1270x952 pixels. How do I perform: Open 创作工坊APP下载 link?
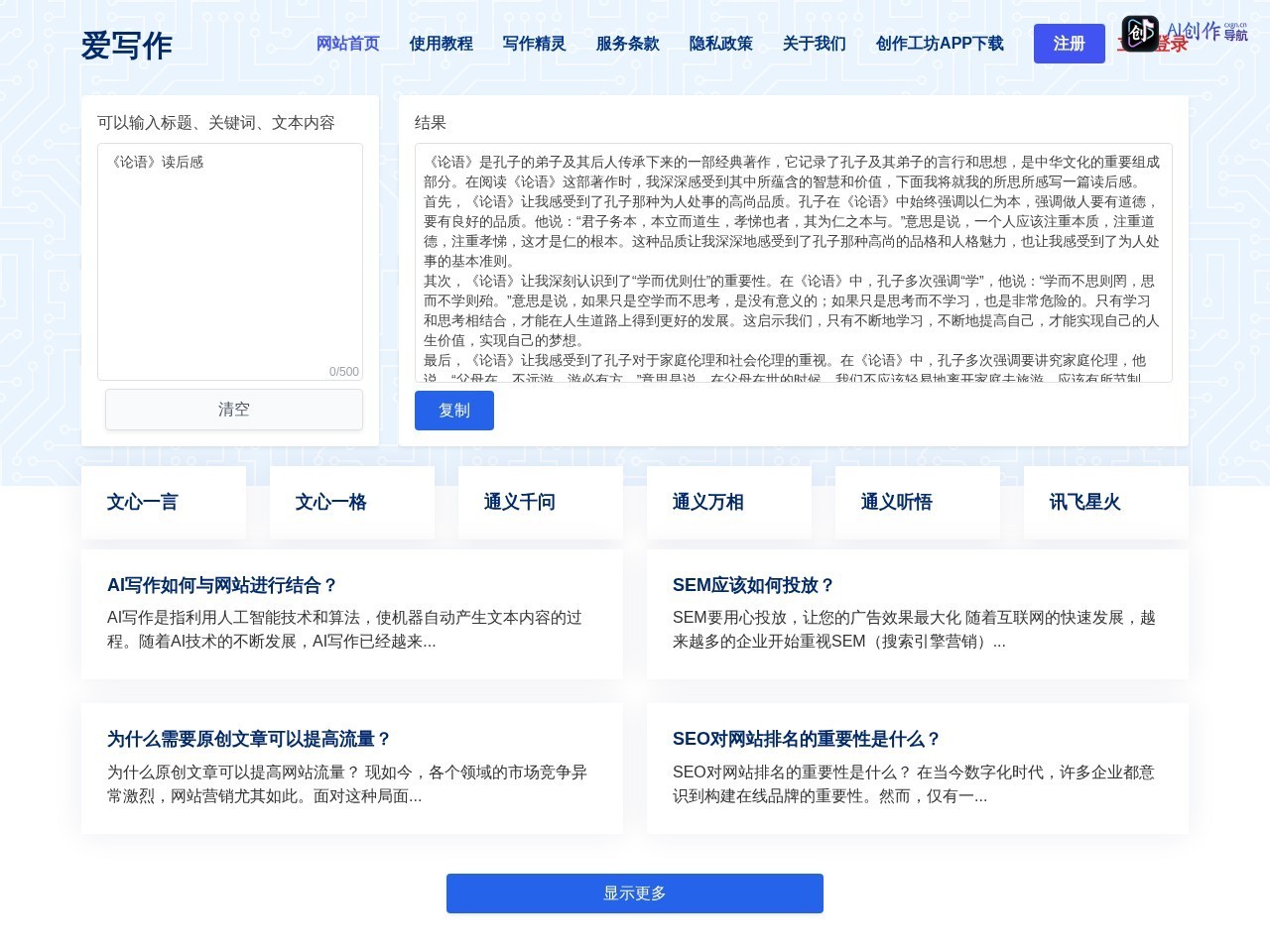tap(940, 44)
